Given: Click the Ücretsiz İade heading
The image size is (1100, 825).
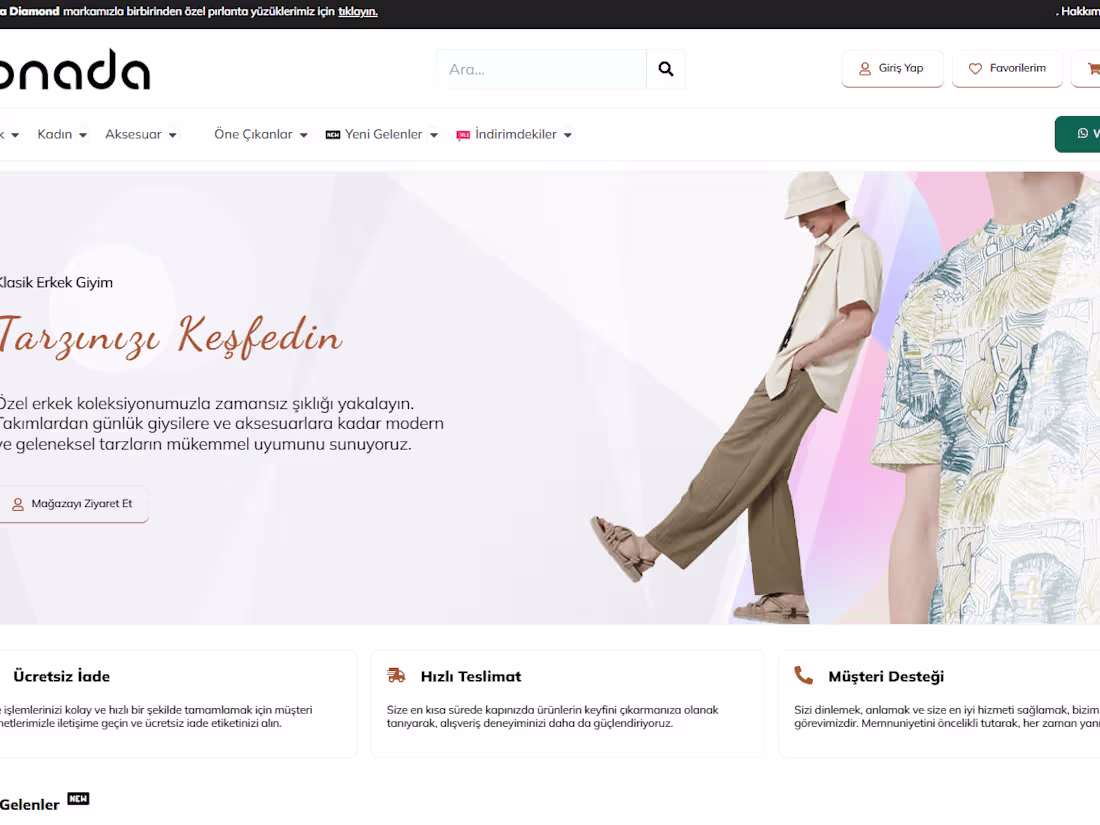Looking at the screenshot, I should [x=62, y=676].
